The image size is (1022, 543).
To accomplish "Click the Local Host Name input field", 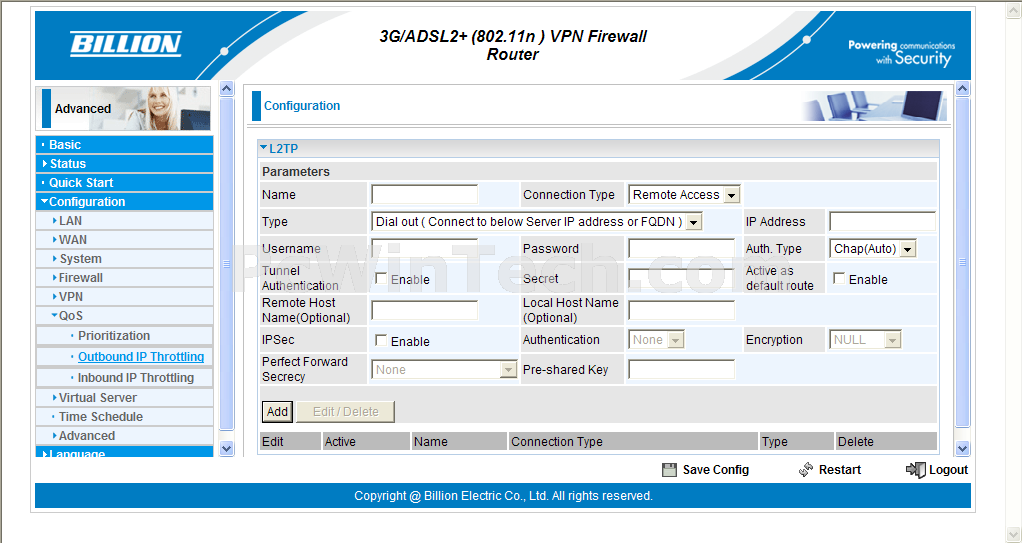I will pos(681,310).
